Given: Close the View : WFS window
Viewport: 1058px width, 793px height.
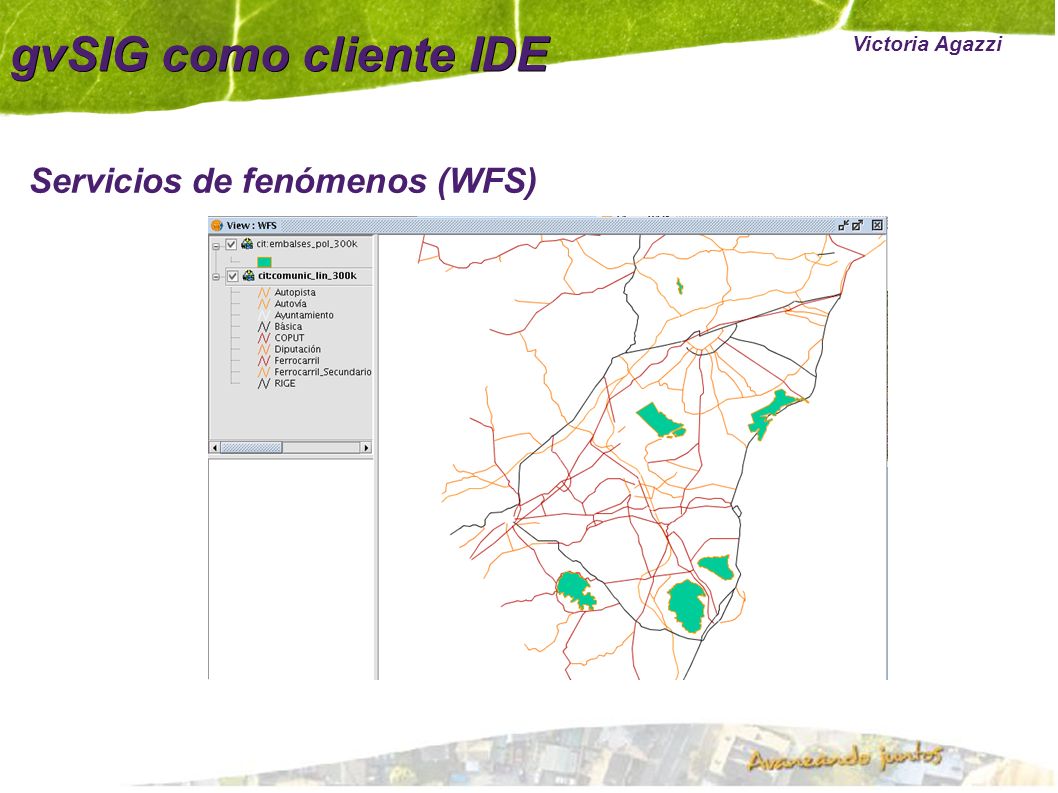Looking at the screenshot, I should (876, 225).
